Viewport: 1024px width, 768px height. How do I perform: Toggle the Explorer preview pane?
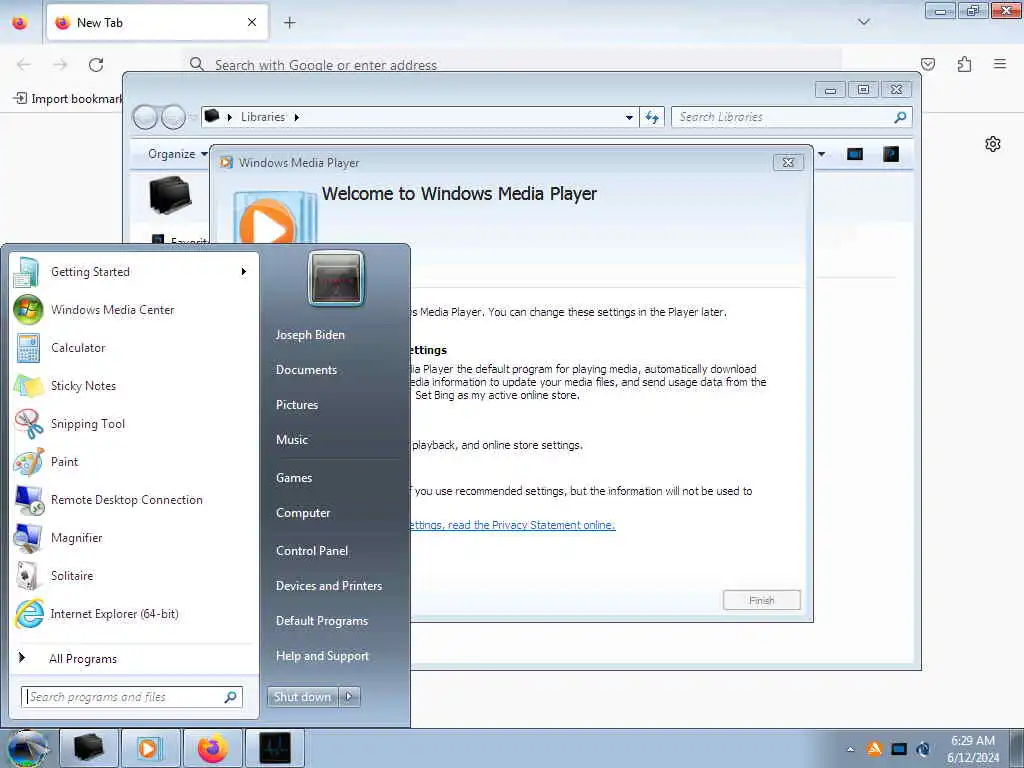855,154
